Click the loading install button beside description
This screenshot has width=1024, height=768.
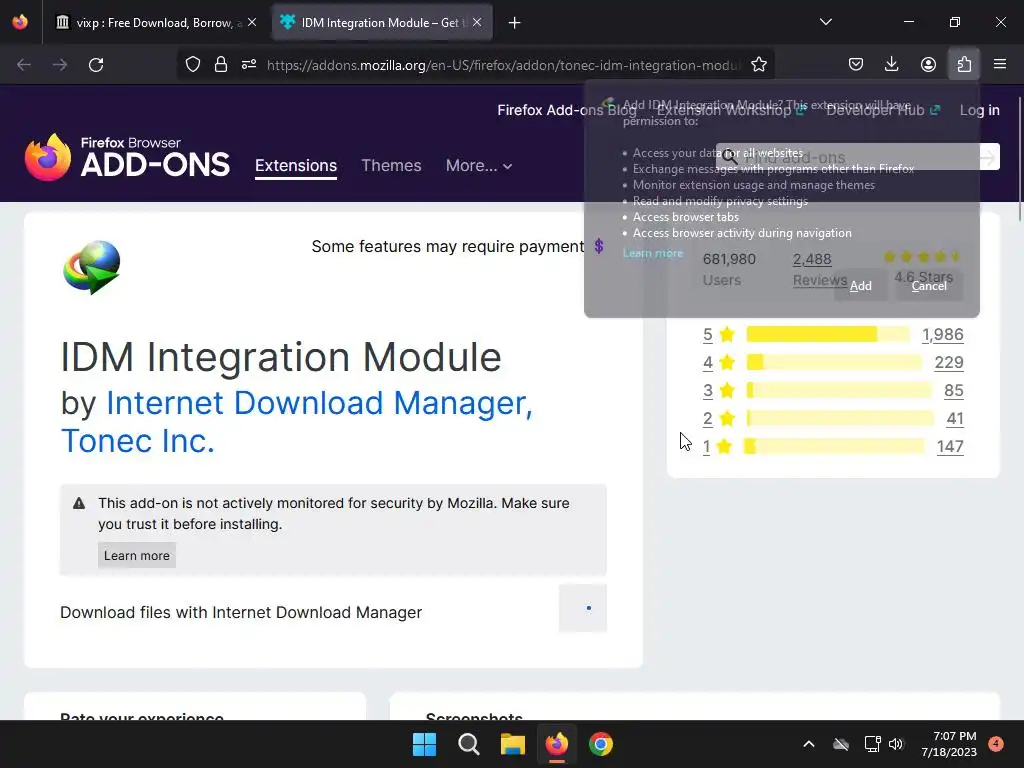583,608
